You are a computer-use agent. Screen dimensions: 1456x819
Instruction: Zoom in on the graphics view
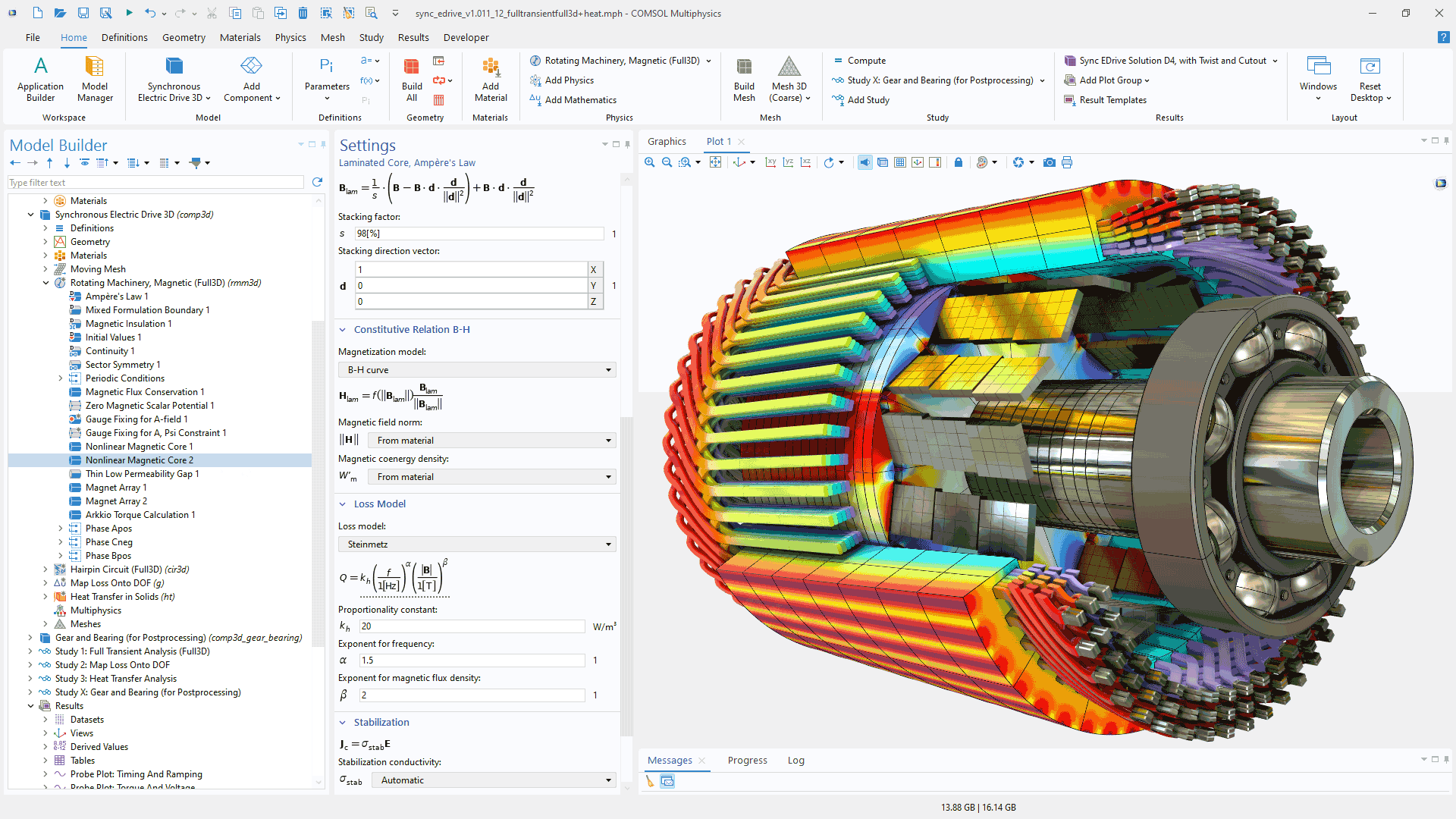click(x=650, y=162)
